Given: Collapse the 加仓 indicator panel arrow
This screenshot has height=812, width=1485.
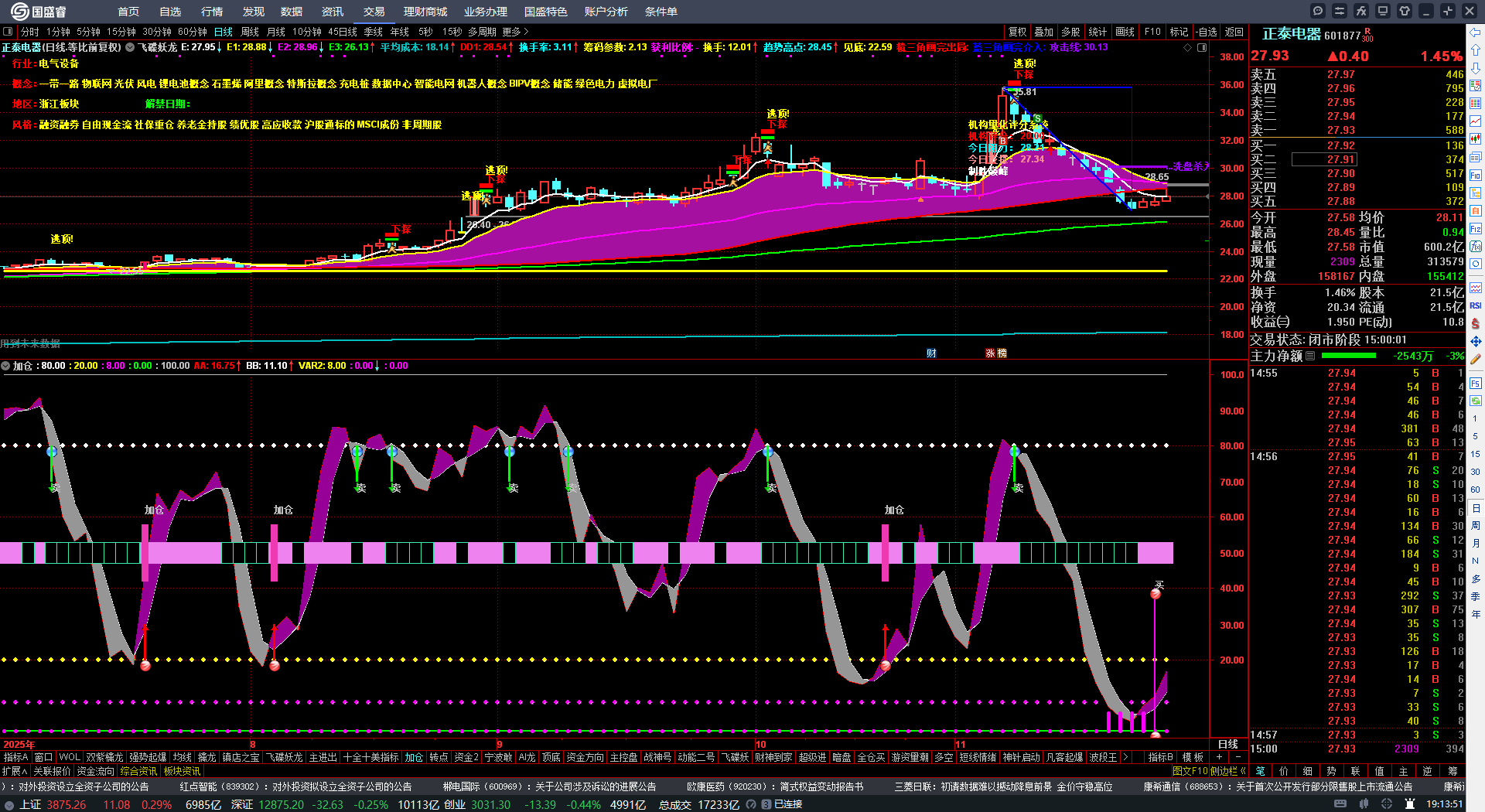Looking at the screenshot, I should pos(5,366).
